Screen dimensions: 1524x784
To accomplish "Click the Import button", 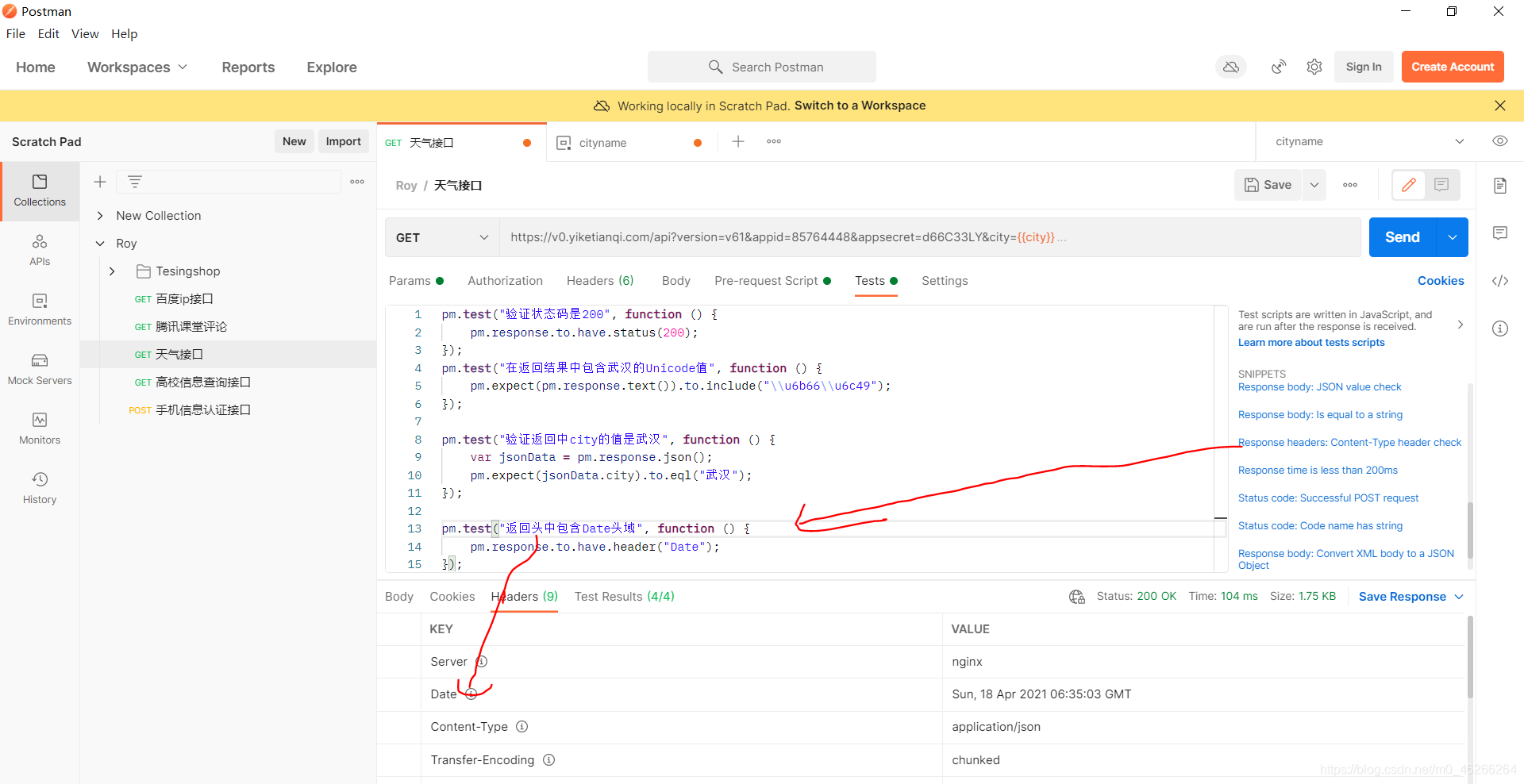I will [343, 141].
